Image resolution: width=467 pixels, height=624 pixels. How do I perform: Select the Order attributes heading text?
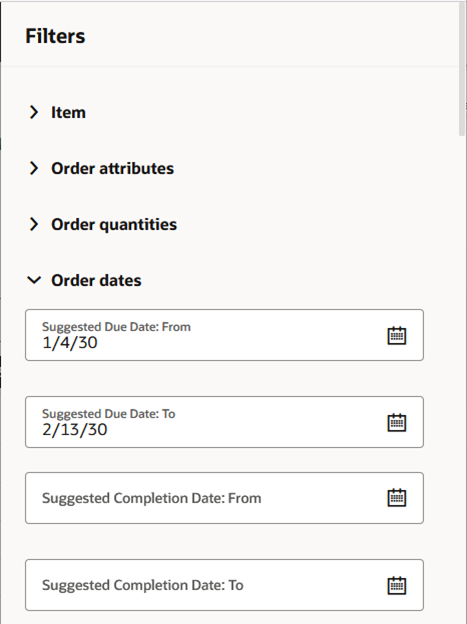point(112,168)
